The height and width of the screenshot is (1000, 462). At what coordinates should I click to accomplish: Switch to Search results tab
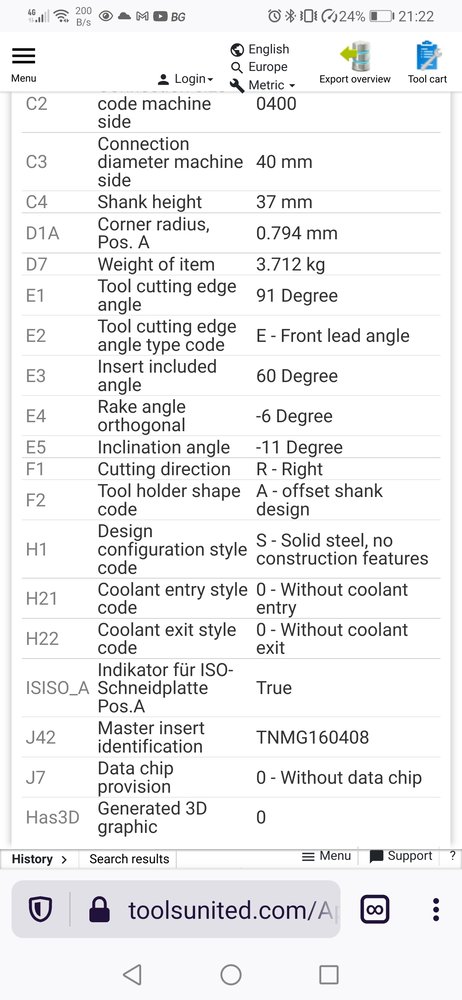pos(129,859)
